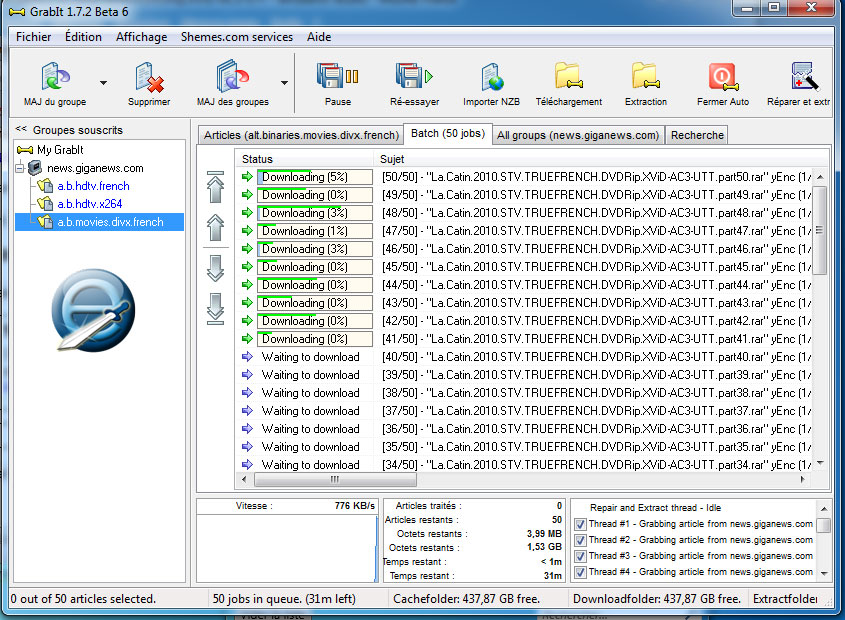The width and height of the screenshot is (845, 620).
Task: Click 'Cachefolder: 437,87 GB free.' status entry
Action: 466,598
